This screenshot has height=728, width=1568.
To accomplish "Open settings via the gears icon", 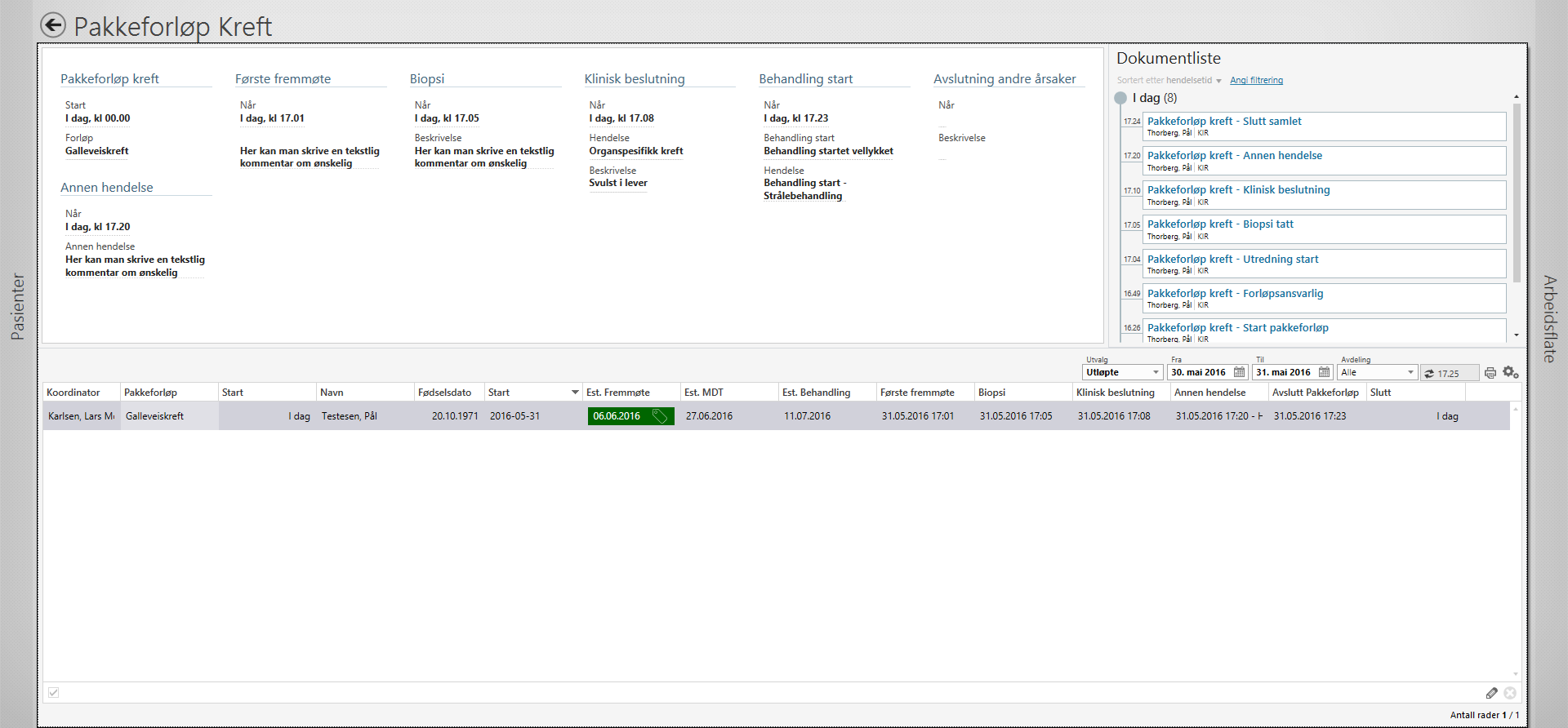I will (x=1511, y=372).
